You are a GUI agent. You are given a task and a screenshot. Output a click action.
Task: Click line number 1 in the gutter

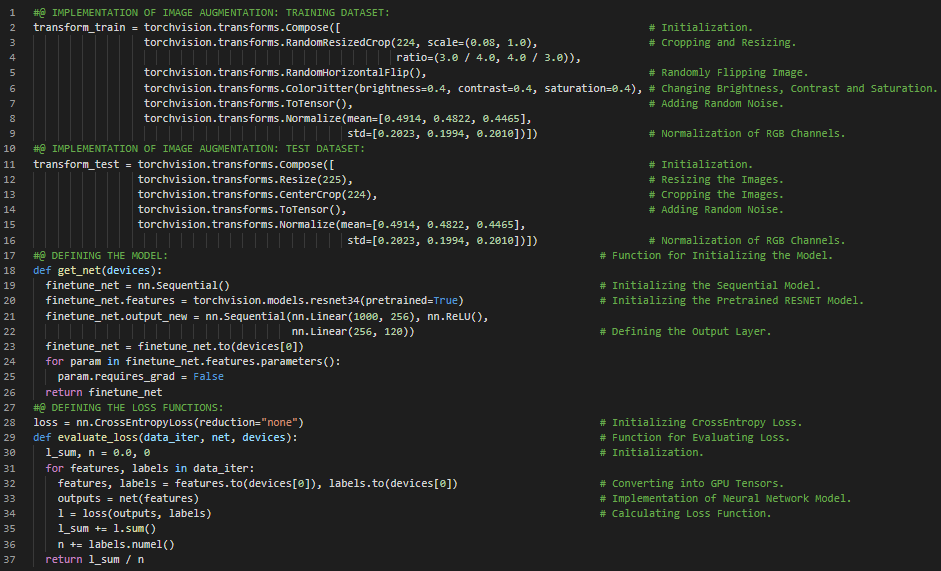(x=13, y=12)
